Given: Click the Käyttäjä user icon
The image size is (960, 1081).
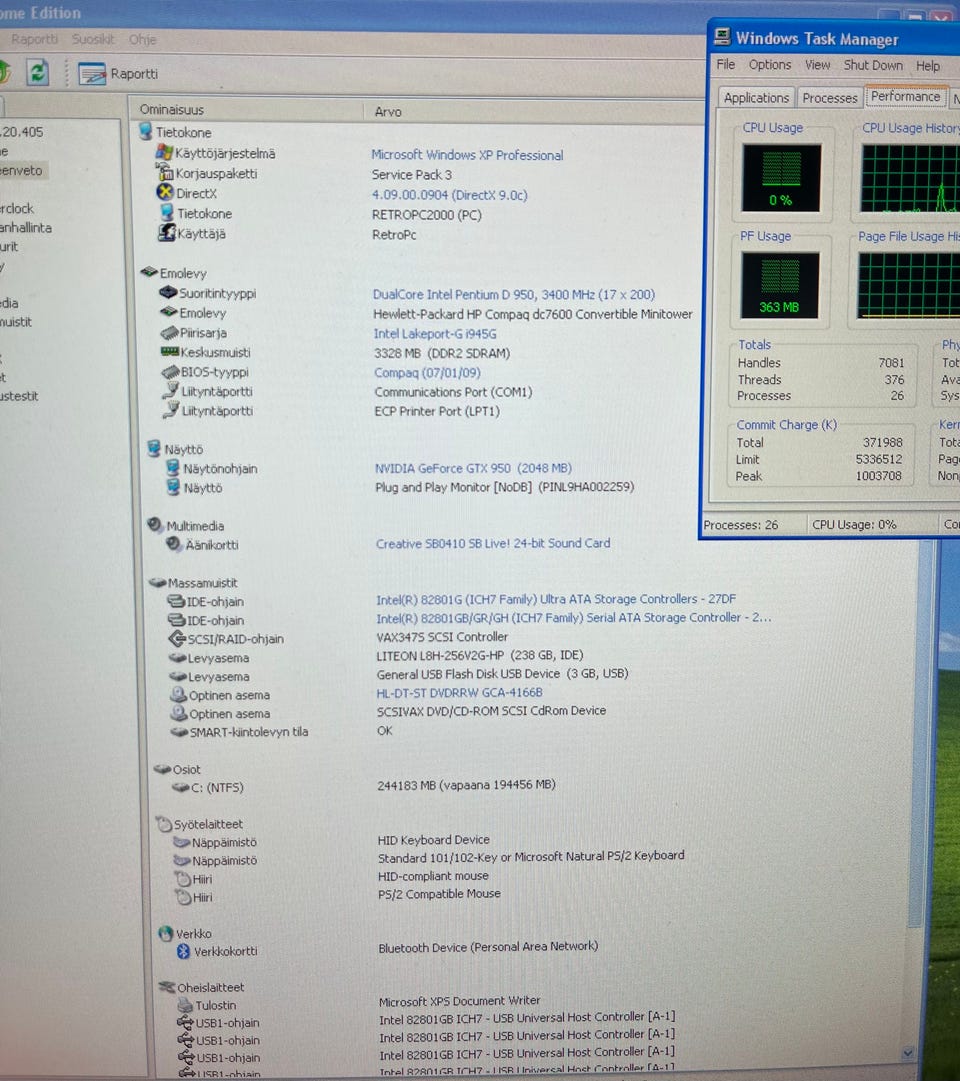Looking at the screenshot, I should 166,233.
